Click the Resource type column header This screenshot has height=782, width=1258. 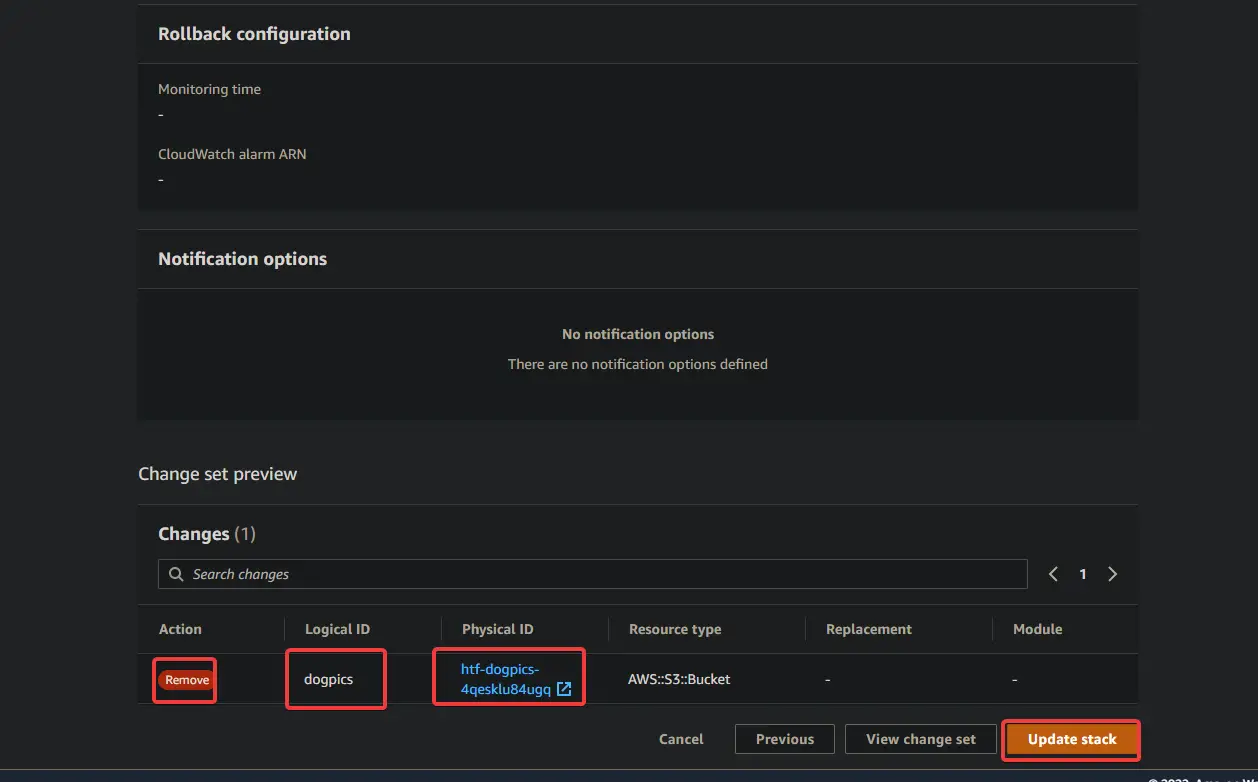pos(675,629)
